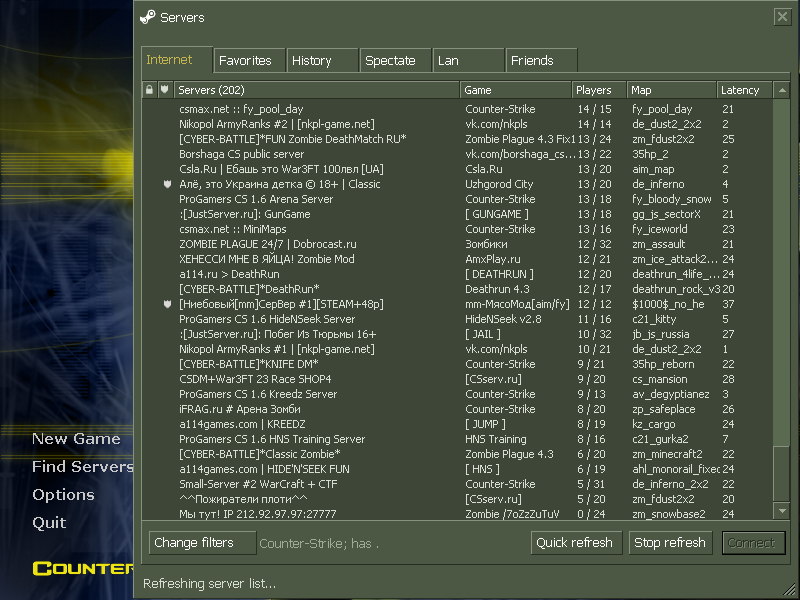Select Borshaga CS public server row
Viewport: 800px width, 600px height.
coord(458,154)
